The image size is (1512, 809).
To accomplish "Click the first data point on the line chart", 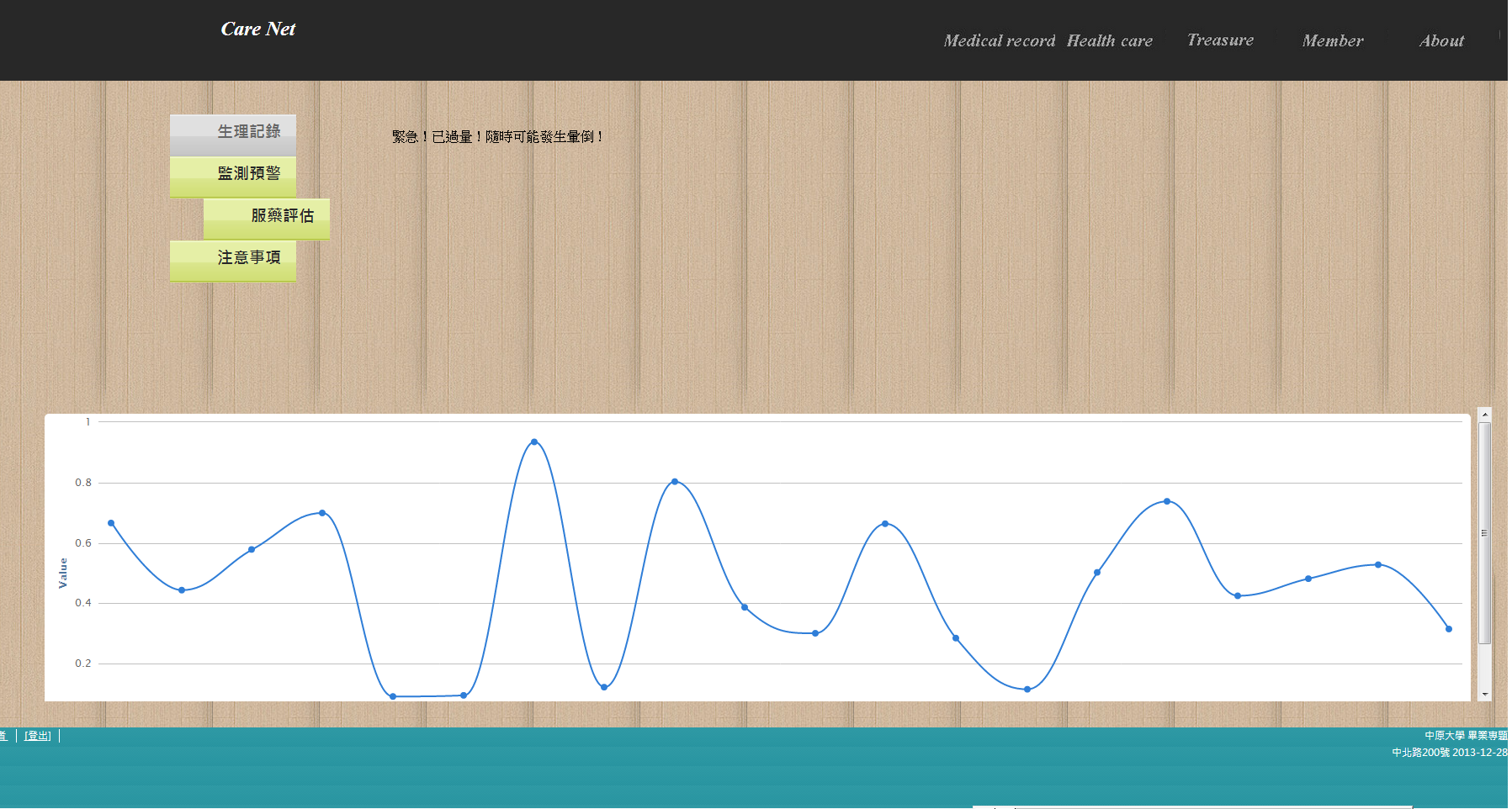I will pyautogui.click(x=111, y=523).
